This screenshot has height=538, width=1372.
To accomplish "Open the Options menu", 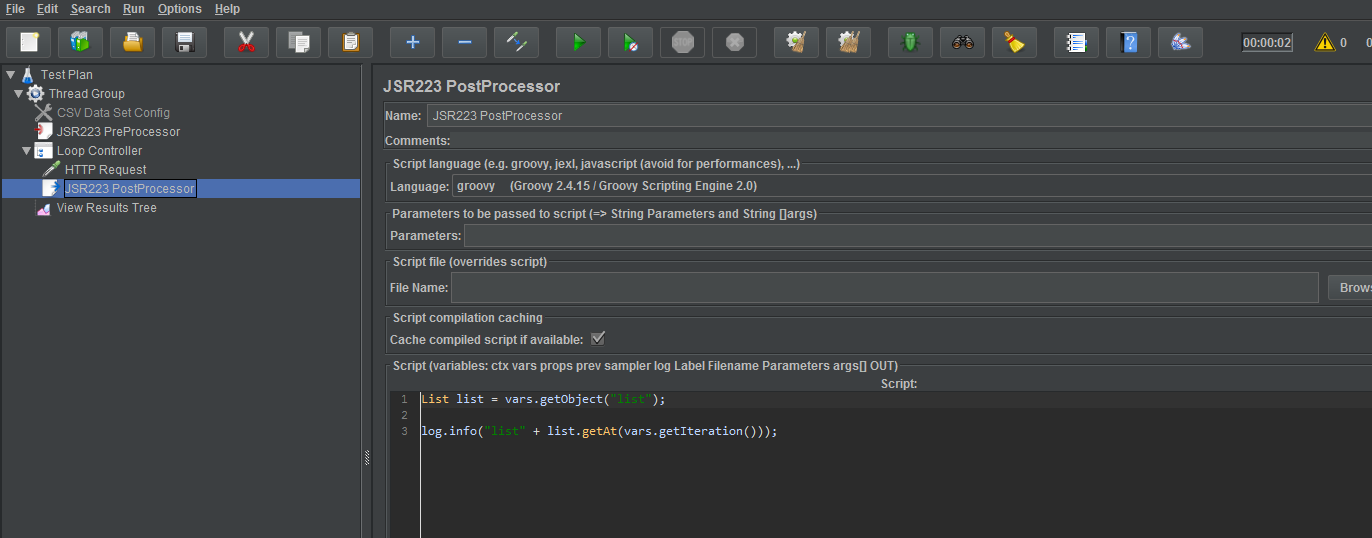I will [179, 9].
